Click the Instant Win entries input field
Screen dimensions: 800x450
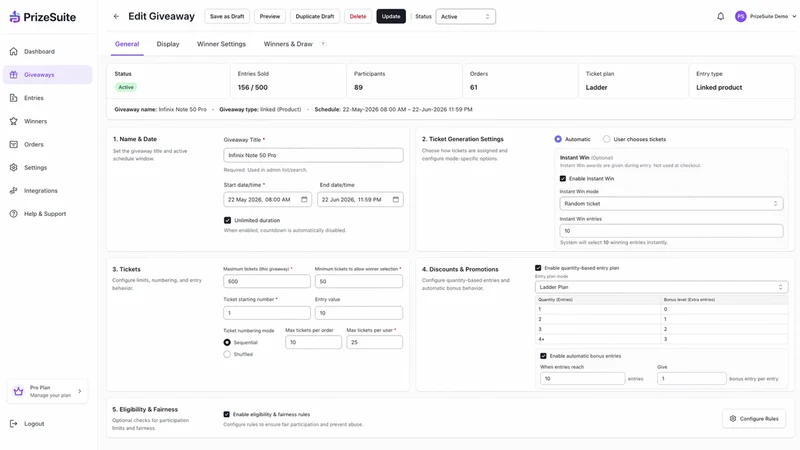[x=671, y=231]
